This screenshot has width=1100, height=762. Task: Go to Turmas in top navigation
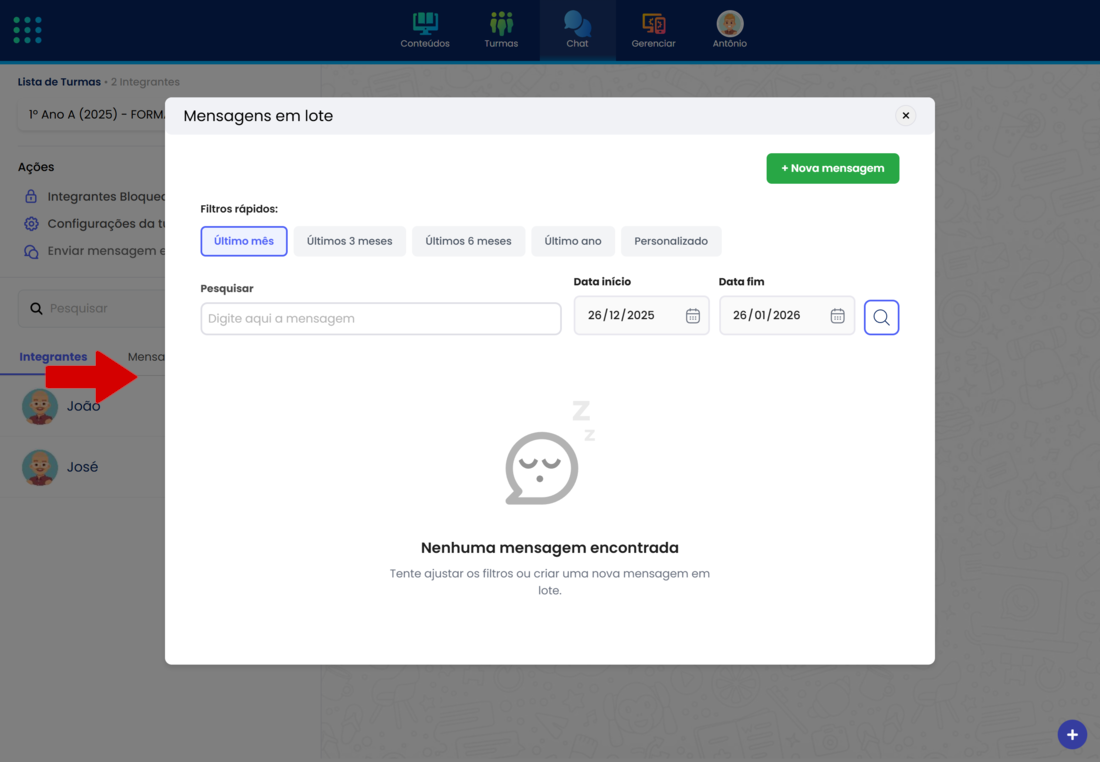pos(501,29)
